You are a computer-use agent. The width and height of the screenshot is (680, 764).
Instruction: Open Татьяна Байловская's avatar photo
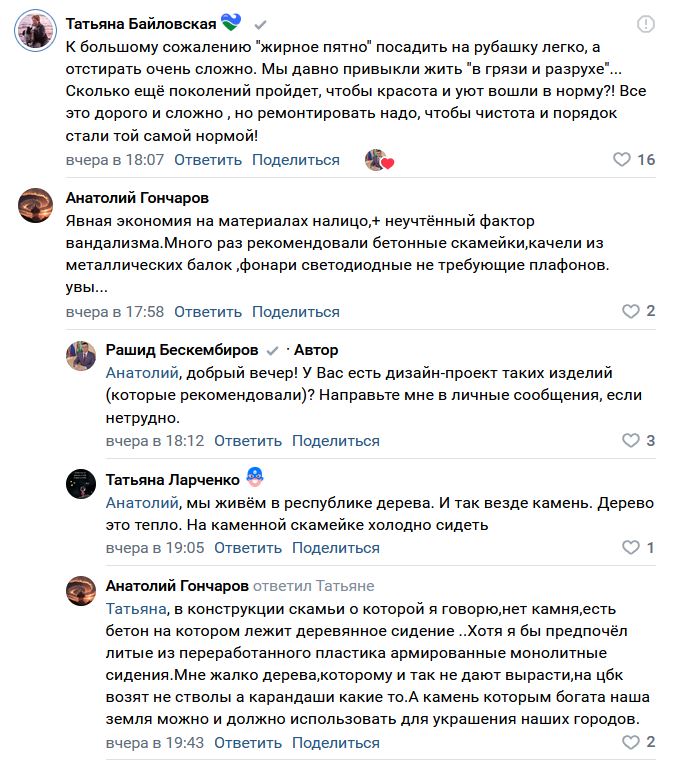pos(36,31)
